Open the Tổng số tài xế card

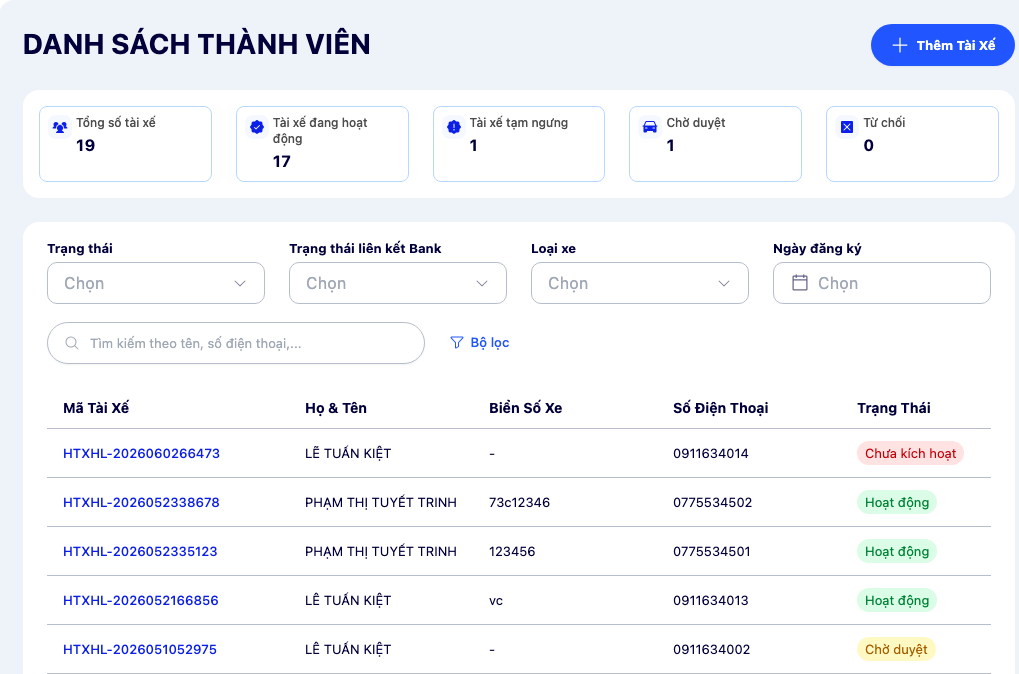tap(125, 144)
